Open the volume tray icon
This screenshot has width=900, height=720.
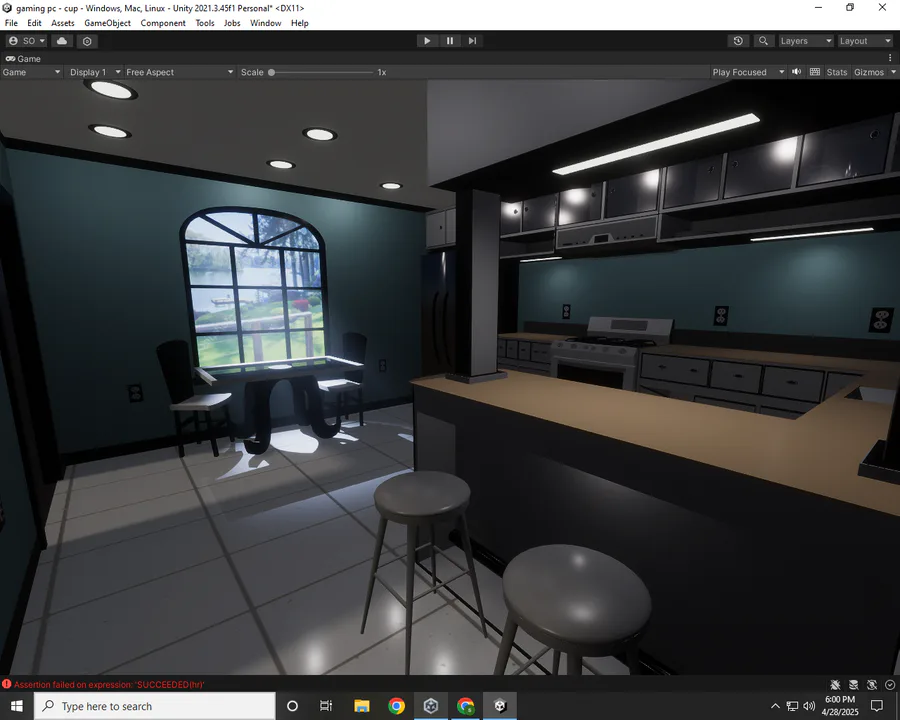tap(809, 706)
